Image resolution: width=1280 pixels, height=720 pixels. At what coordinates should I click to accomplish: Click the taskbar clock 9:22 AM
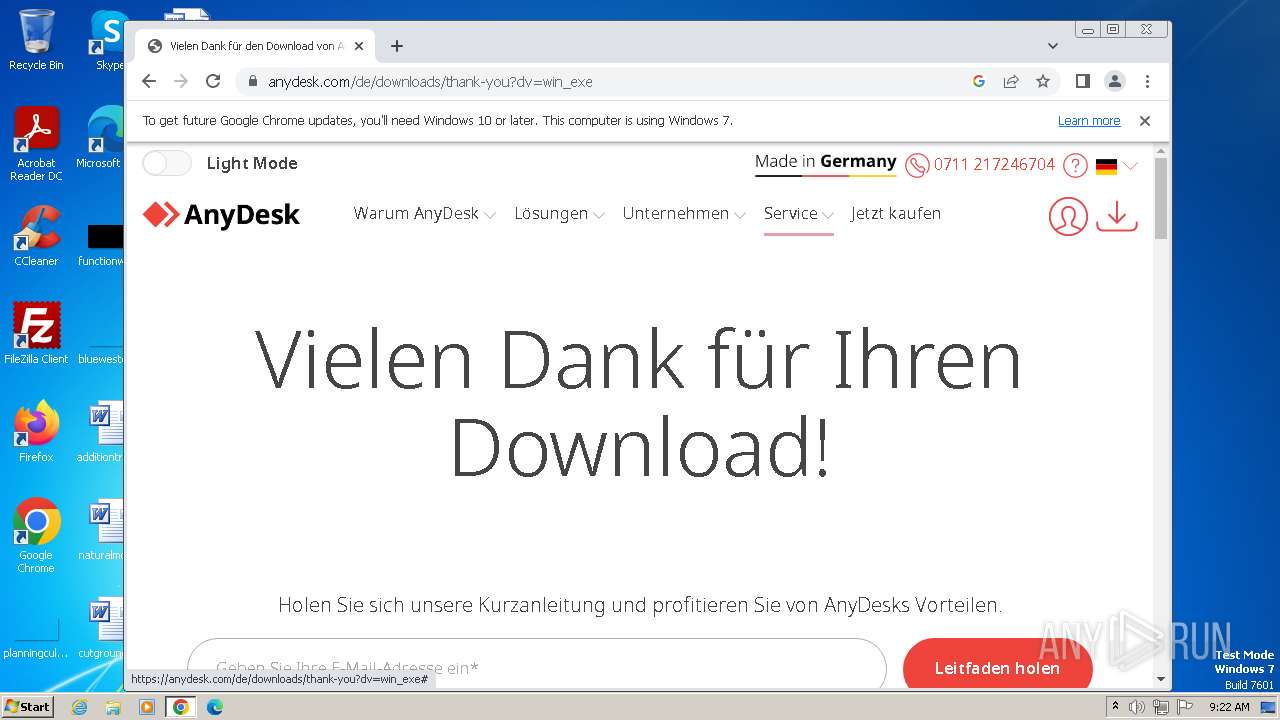(1229, 707)
